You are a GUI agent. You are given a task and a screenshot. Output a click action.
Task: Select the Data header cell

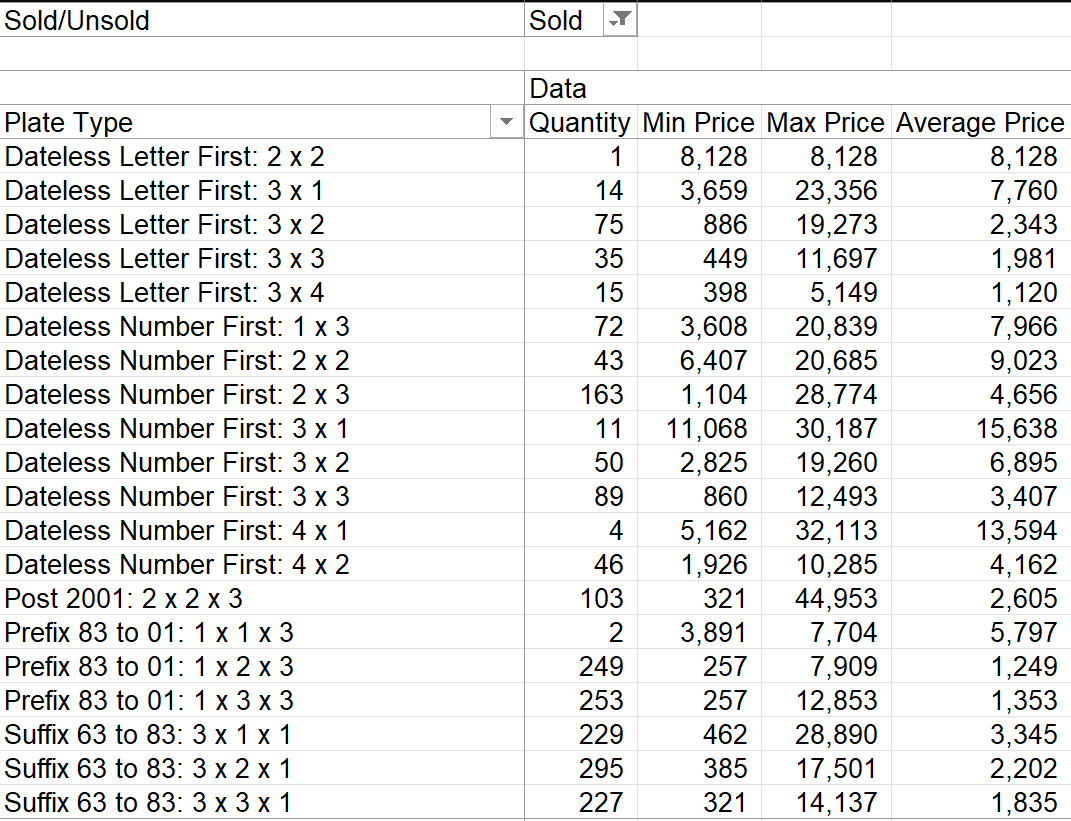pos(558,89)
